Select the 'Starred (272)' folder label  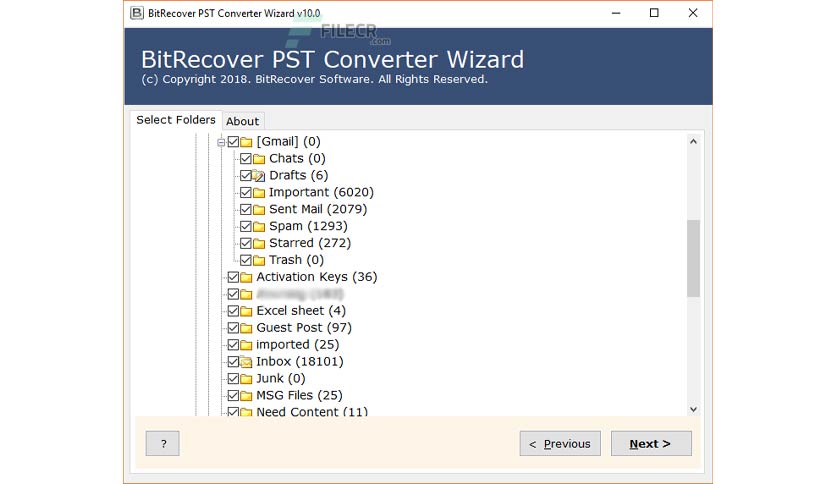coord(310,244)
